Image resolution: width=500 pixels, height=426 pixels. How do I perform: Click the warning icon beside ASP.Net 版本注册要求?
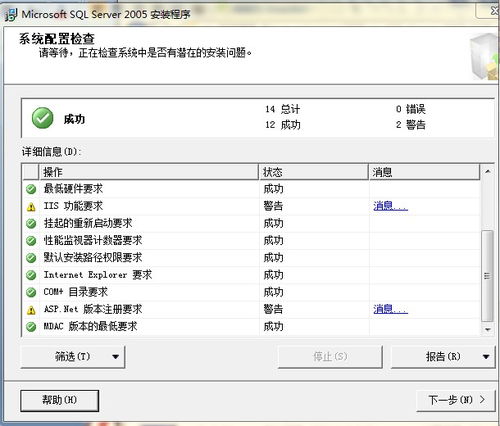[31, 310]
